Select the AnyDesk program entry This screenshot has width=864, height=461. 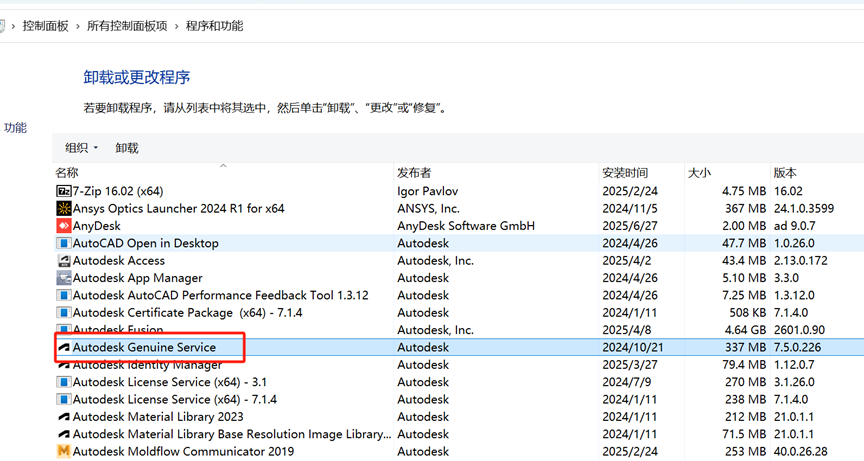pyautogui.click(x=96, y=226)
